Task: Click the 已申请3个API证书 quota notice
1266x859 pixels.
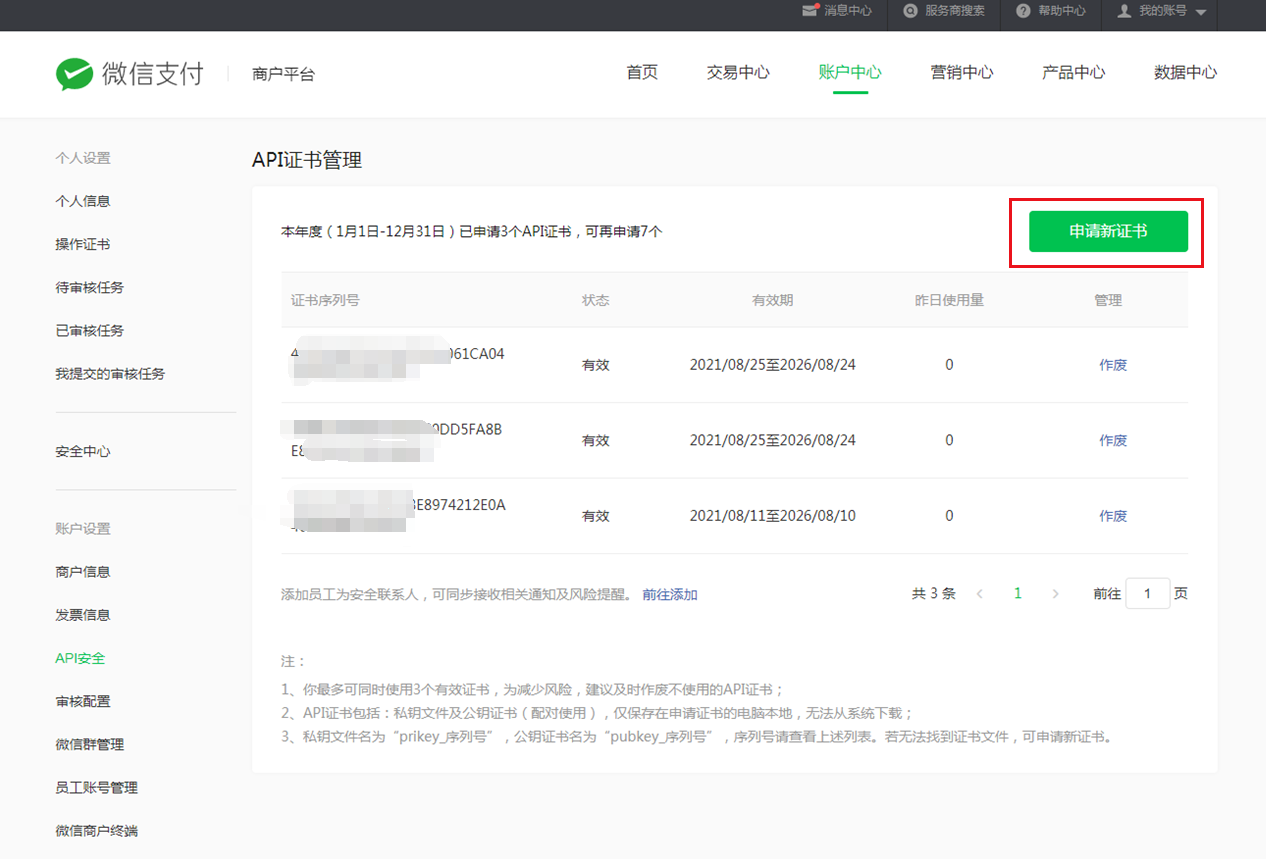Action: click(472, 231)
